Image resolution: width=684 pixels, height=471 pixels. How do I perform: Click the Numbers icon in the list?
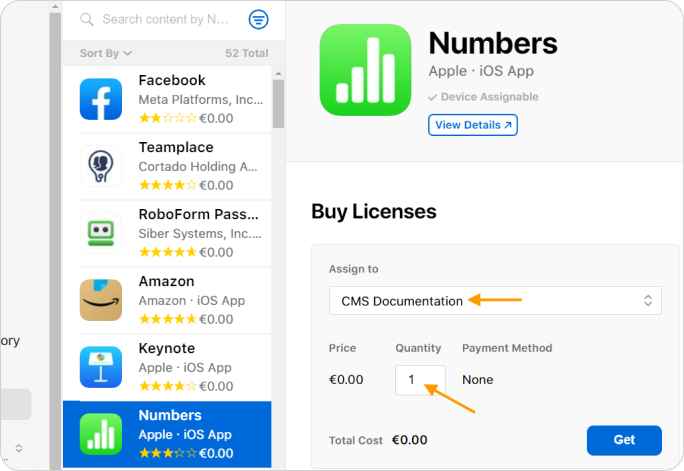[101, 434]
